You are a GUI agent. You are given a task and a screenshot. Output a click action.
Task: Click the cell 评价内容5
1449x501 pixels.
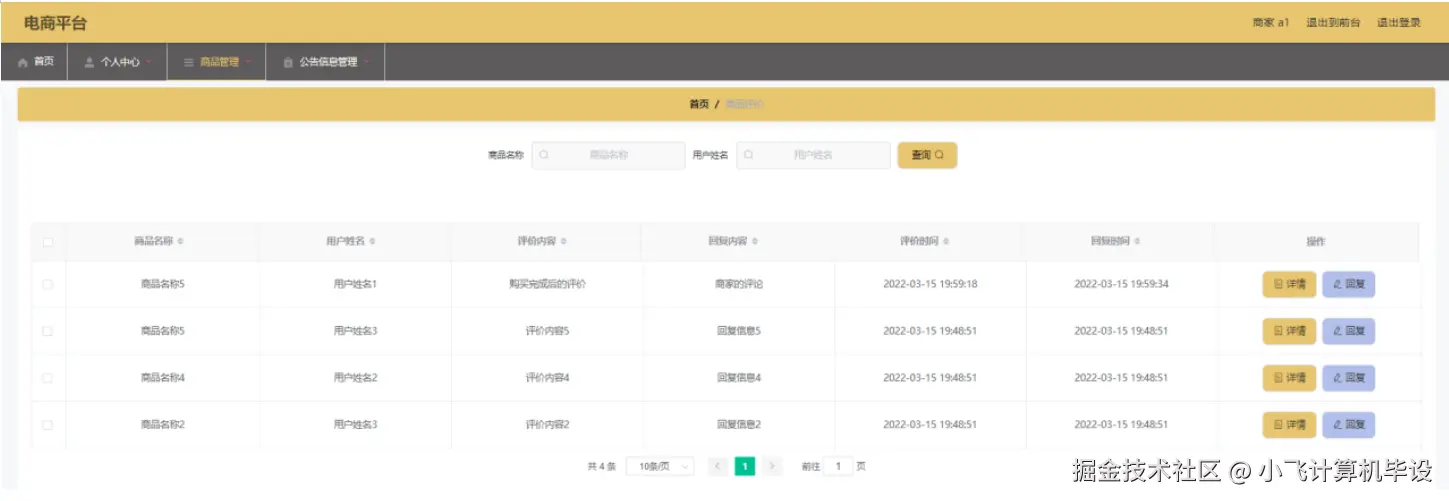coord(547,331)
